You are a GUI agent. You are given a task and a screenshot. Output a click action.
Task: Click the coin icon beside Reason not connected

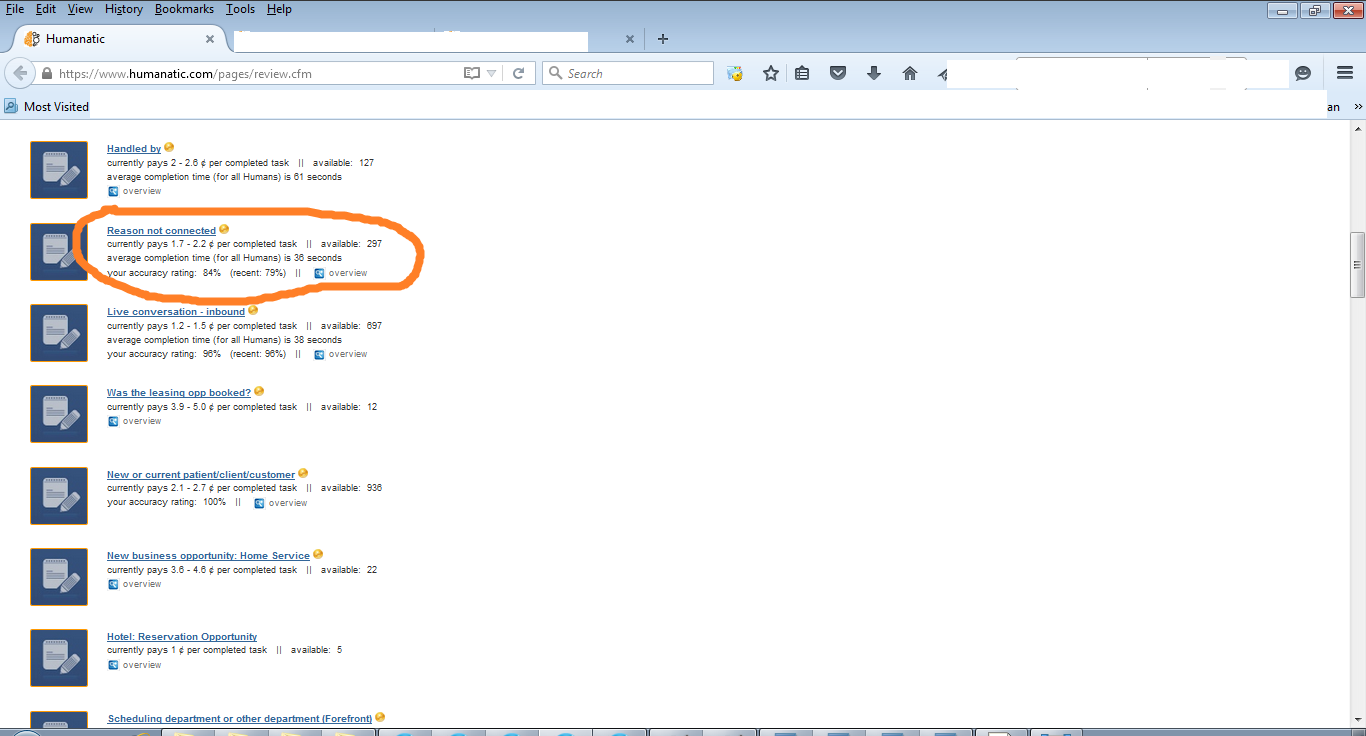[x=224, y=229]
